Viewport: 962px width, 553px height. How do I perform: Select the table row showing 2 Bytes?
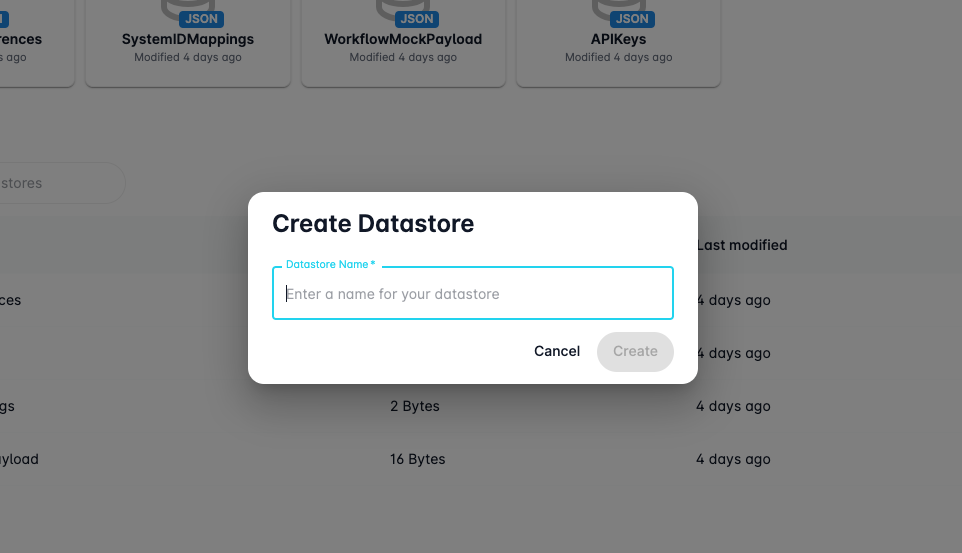coord(415,406)
